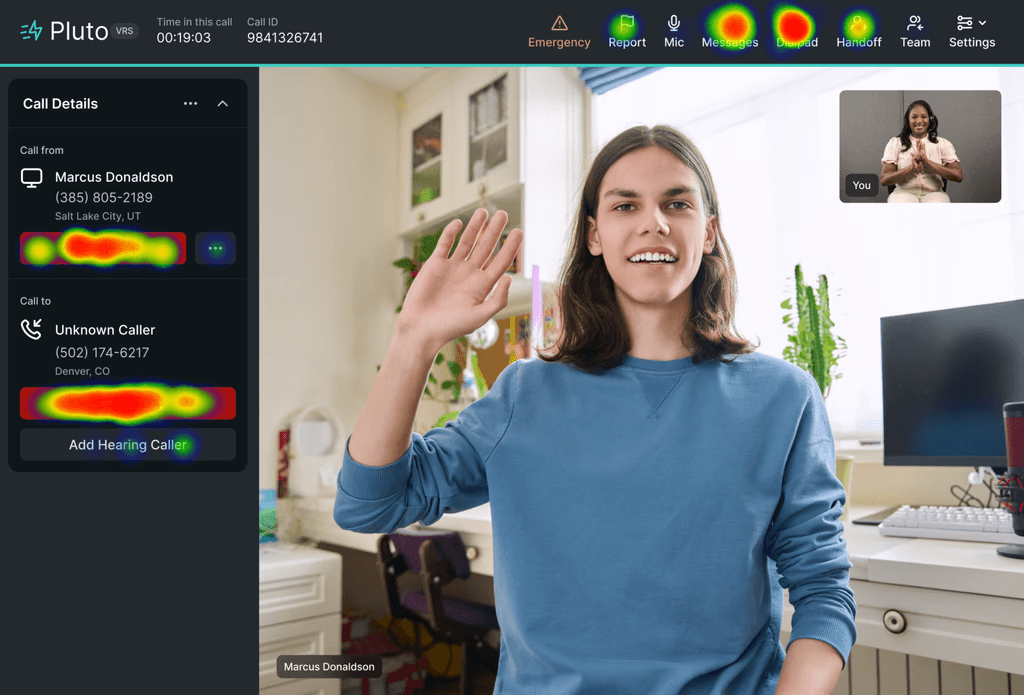
Task: Click the VRS badge
Action: point(124,31)
